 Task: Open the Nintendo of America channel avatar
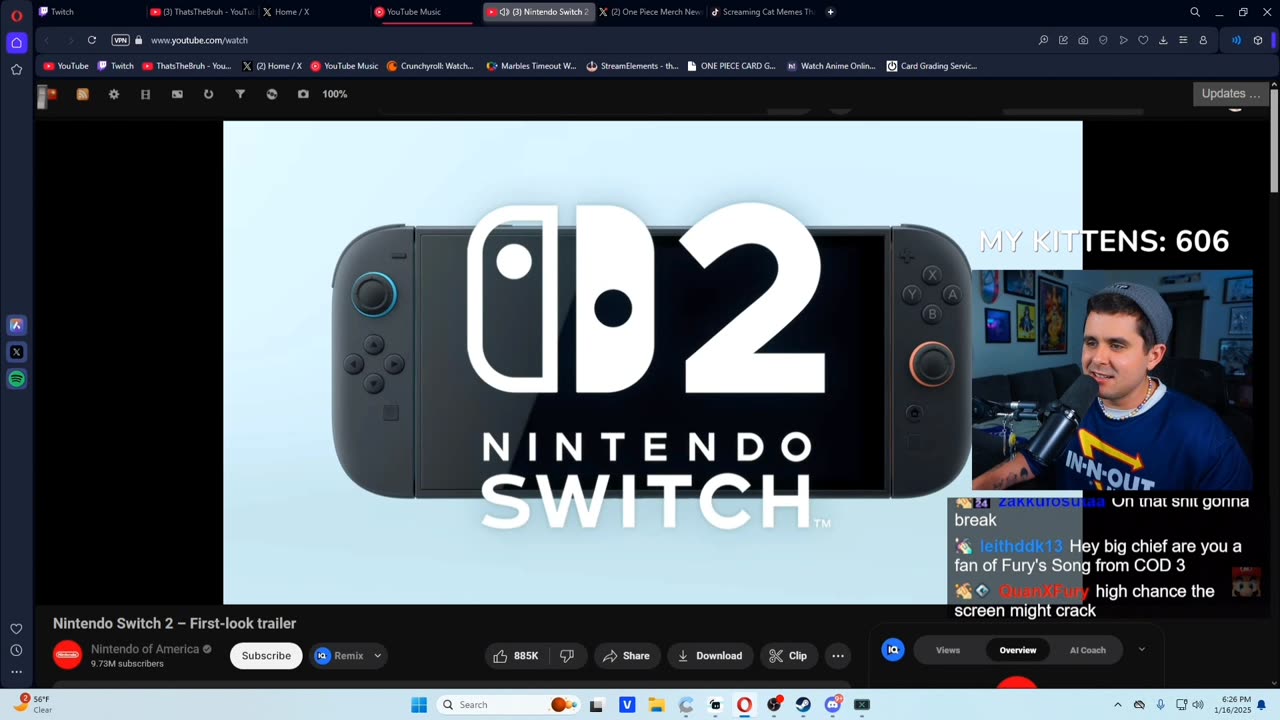67,655
